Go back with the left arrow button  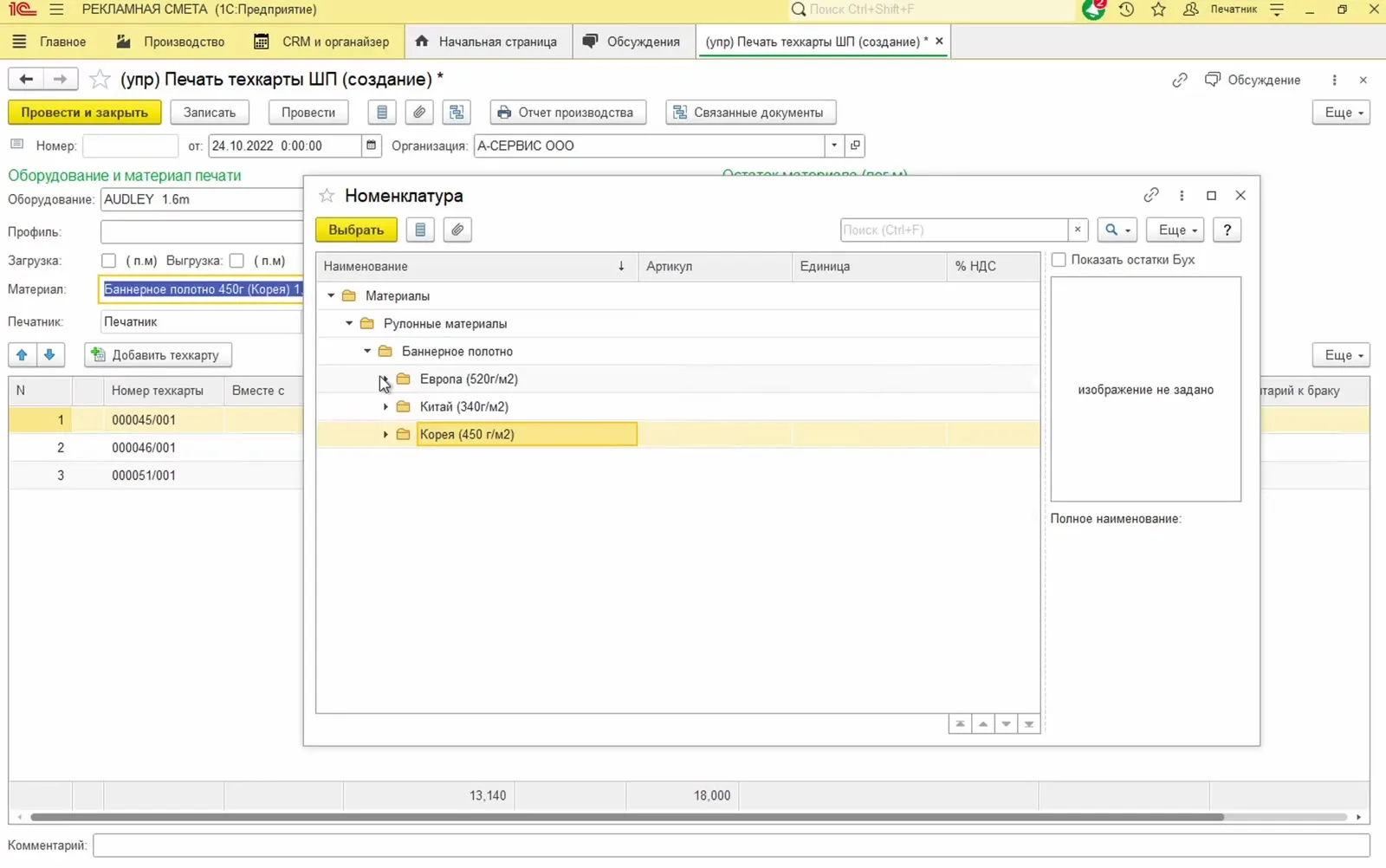point(26,79)
